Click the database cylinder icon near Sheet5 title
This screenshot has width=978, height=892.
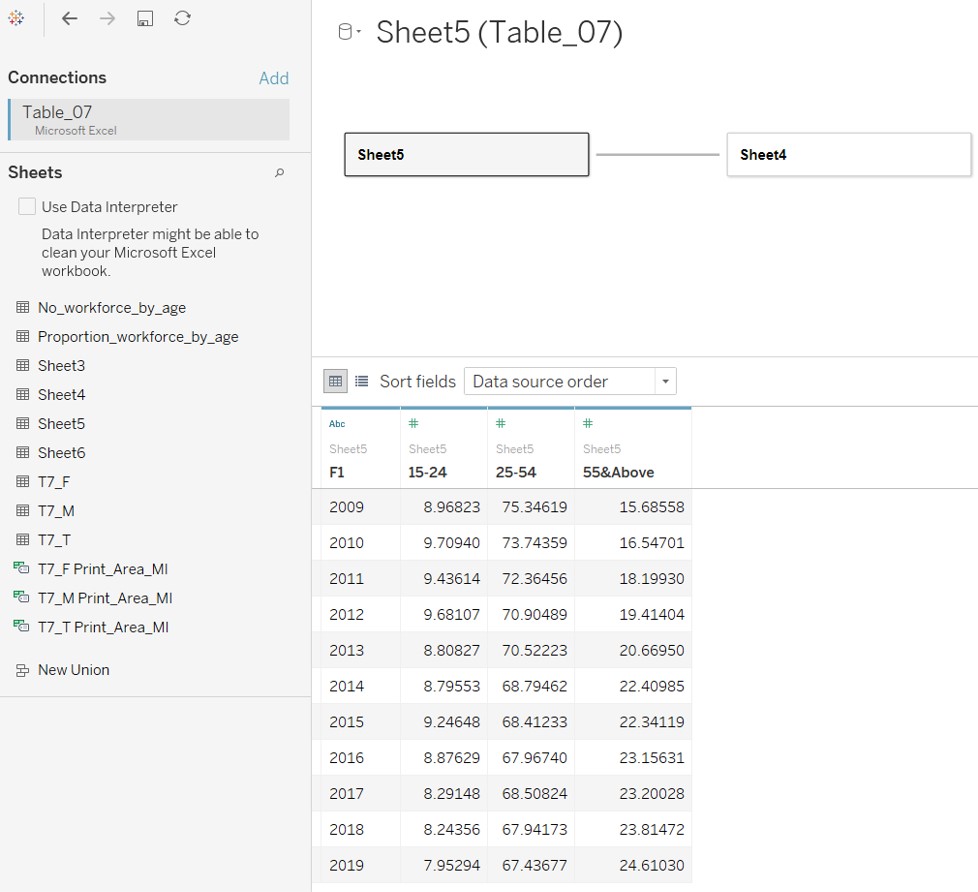tap(347, 29)
